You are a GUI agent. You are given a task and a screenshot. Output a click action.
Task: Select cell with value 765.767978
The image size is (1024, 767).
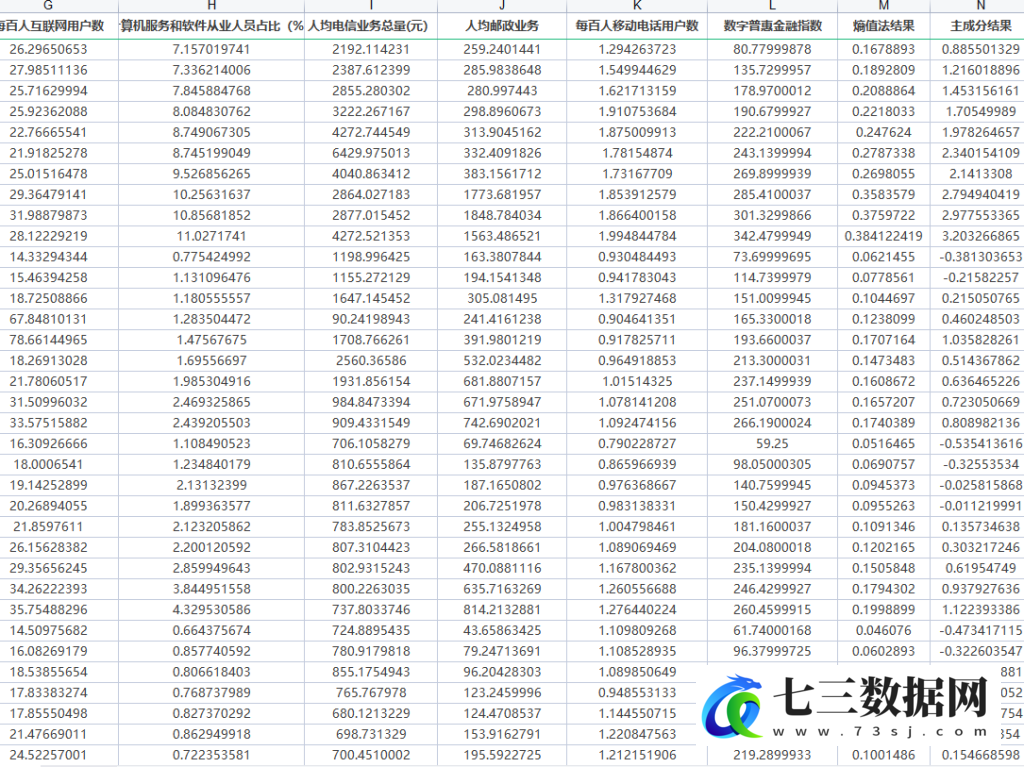[371, 693]
